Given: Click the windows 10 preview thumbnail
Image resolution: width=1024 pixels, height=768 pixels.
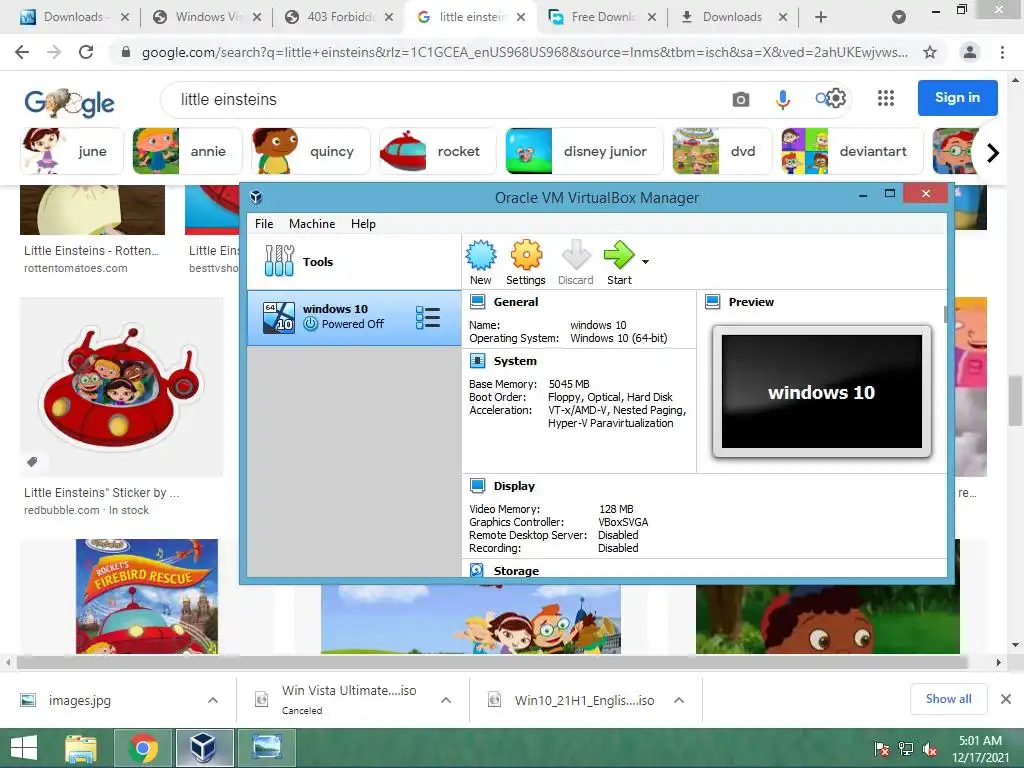Looking at the screenshot, I should click(x=822, y=392).
